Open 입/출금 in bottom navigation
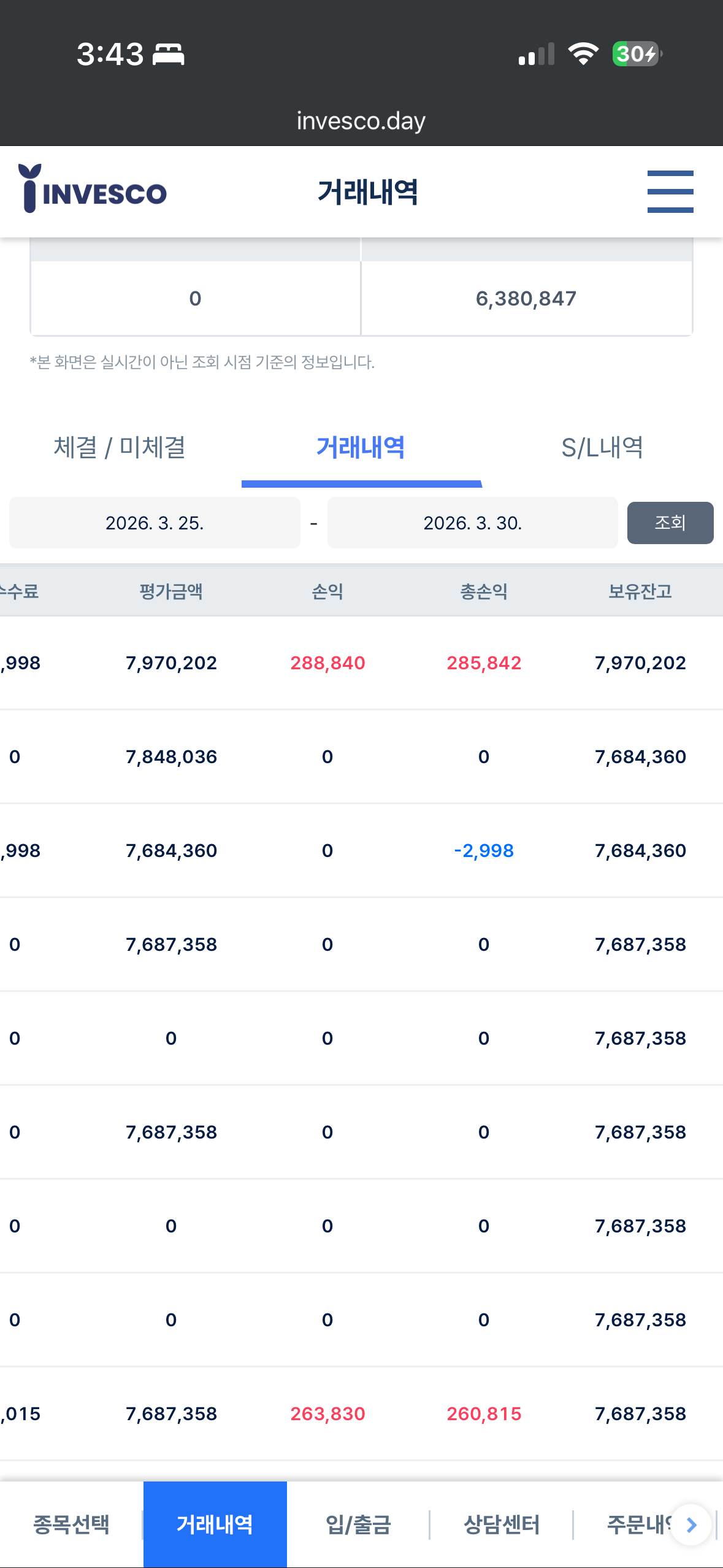The image size is (723, 1568). coord(358,1525)
